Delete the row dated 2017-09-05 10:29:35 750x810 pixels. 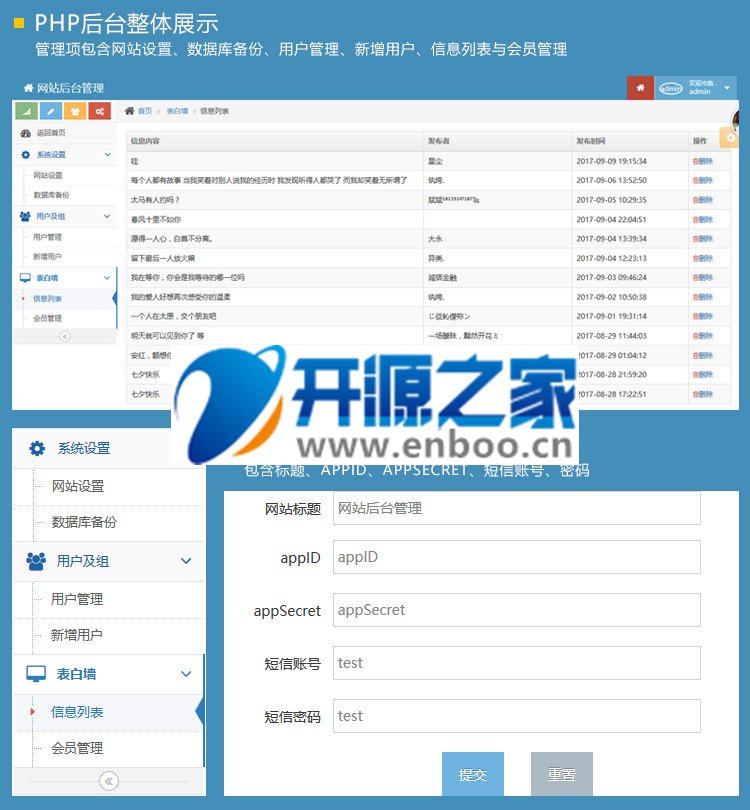pos(703,200)
